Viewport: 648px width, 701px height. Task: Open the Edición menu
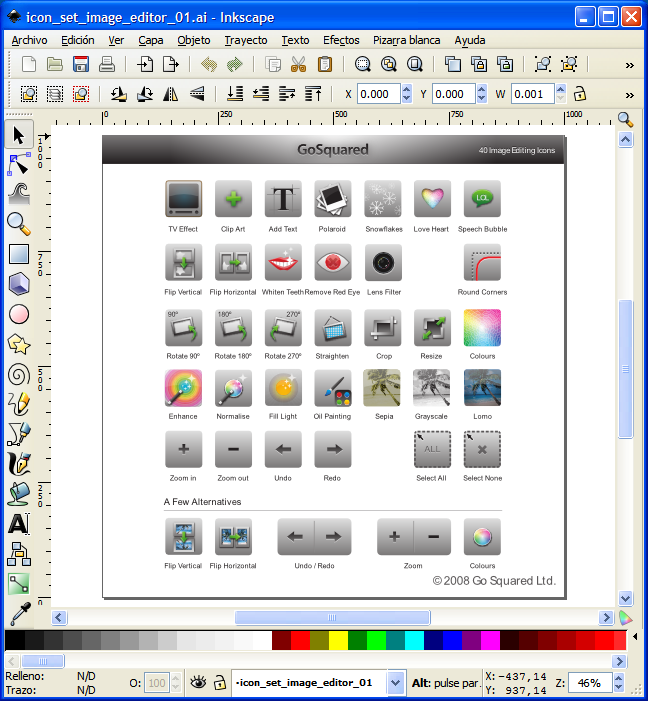78,40
